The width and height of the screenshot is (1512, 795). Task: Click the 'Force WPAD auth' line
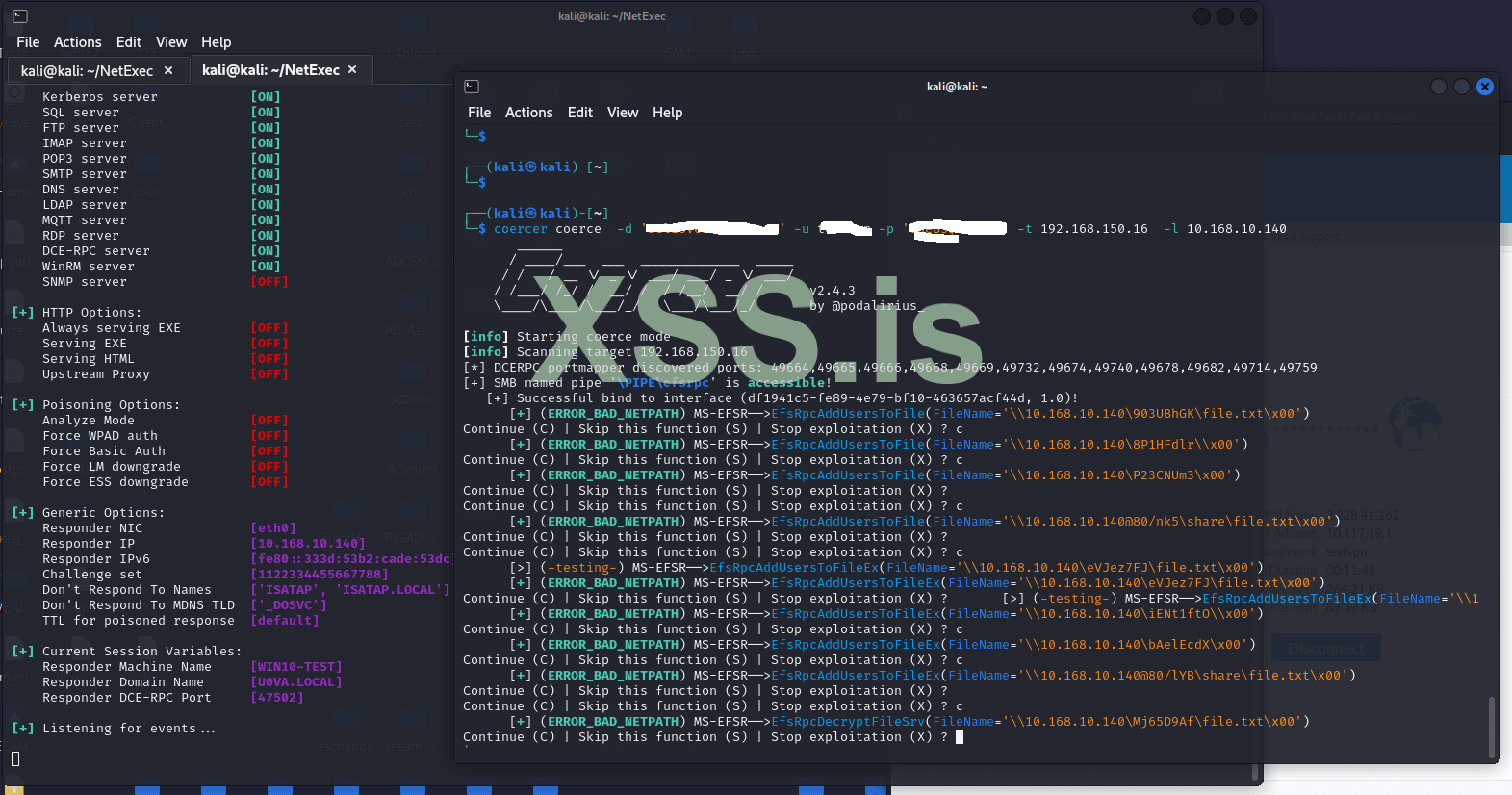point(100,436)
